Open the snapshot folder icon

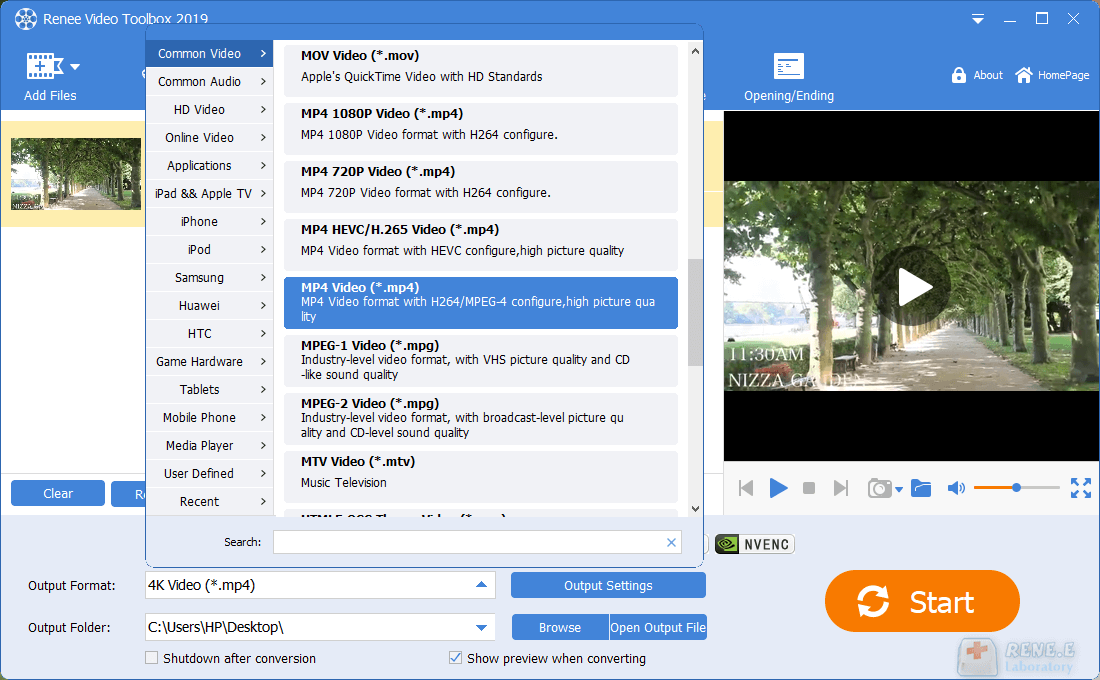(921, 488)
